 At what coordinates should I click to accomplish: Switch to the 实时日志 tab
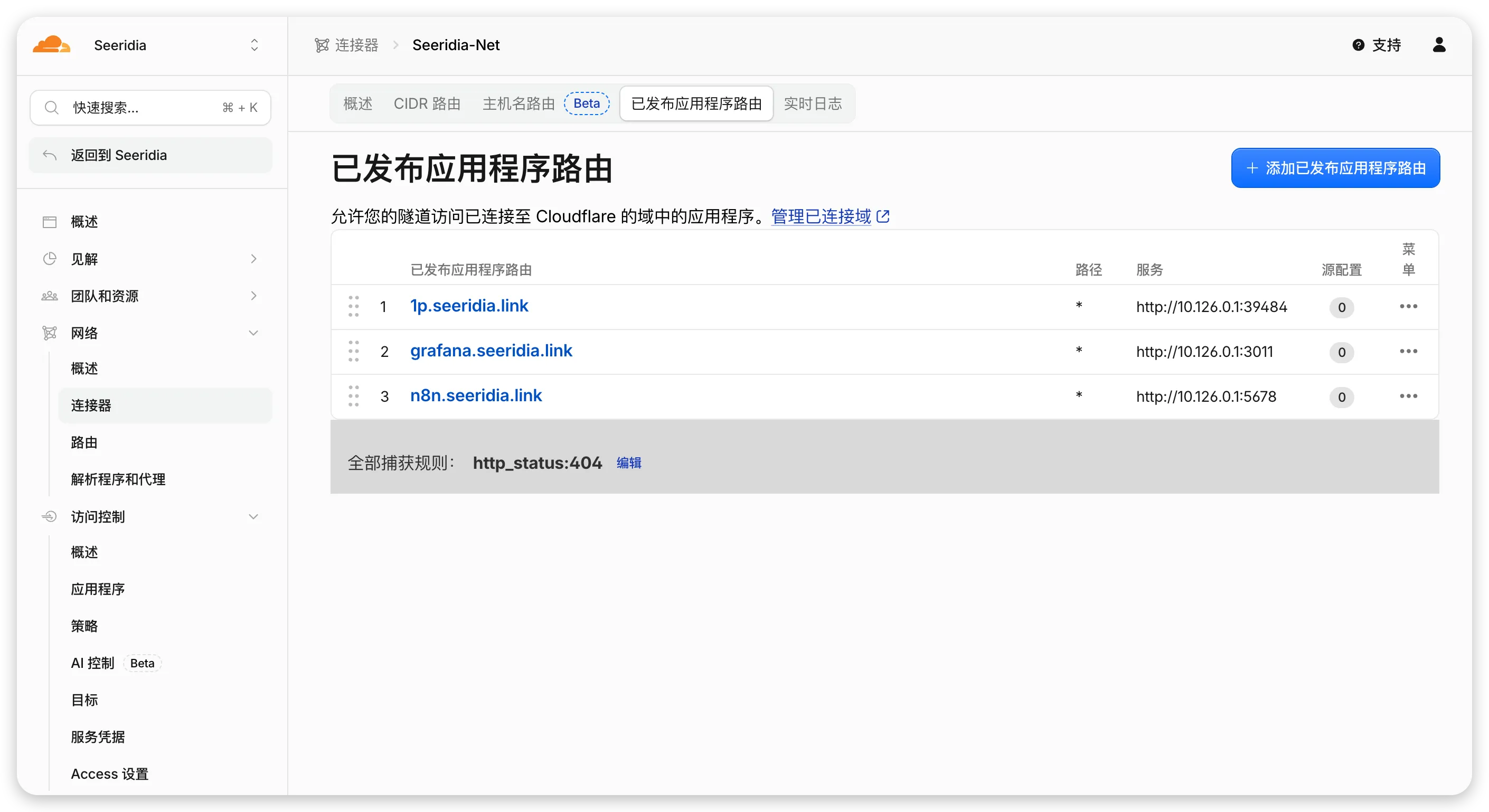click(813, 104)
